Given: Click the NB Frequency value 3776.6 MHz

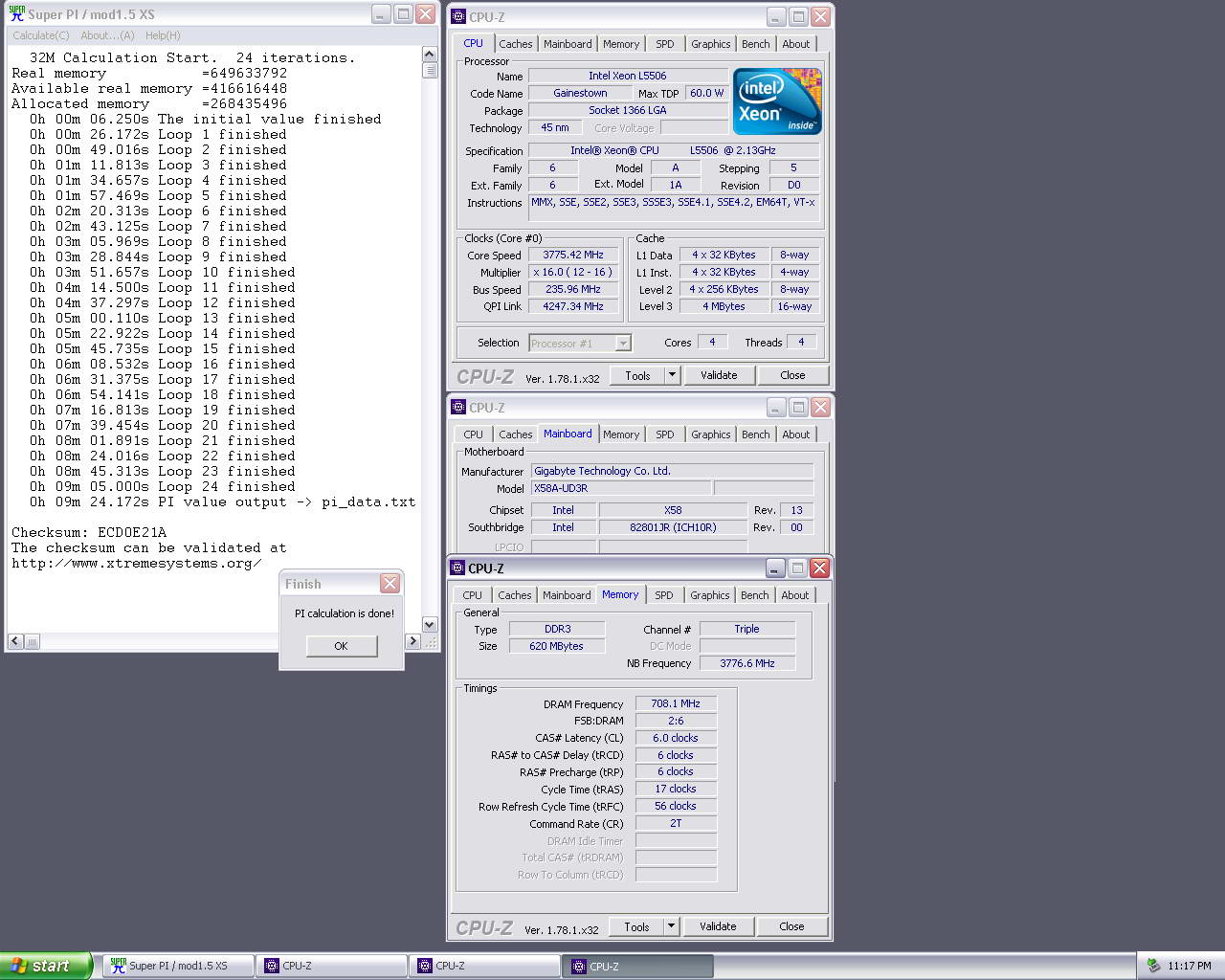Looking at the screenshot, I should [x=747, y=663].
